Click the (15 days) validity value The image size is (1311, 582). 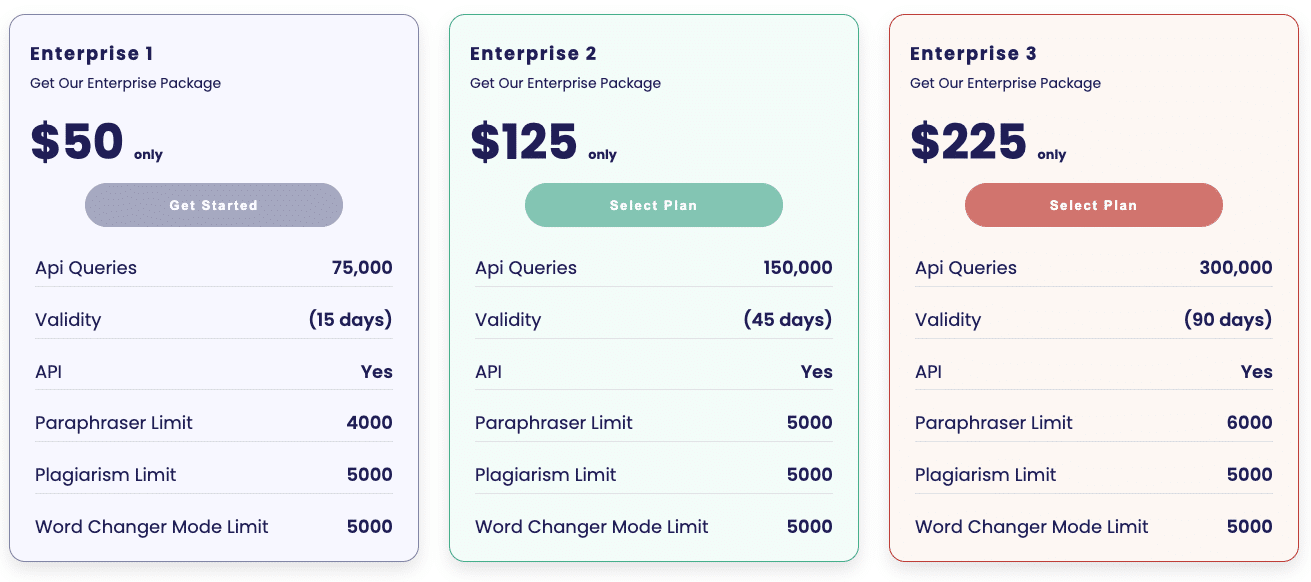coord(350,320)
